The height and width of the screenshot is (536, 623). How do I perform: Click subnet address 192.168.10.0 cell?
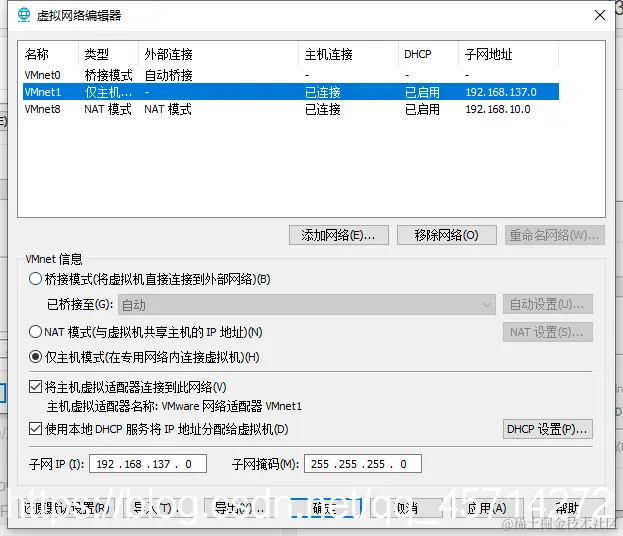[498, 109]
